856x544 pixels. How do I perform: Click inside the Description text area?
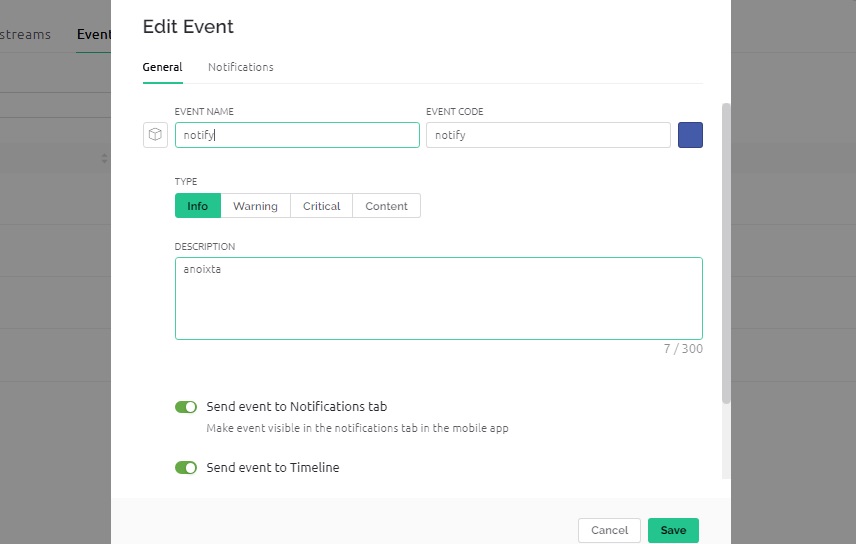[x=438, y=298]
